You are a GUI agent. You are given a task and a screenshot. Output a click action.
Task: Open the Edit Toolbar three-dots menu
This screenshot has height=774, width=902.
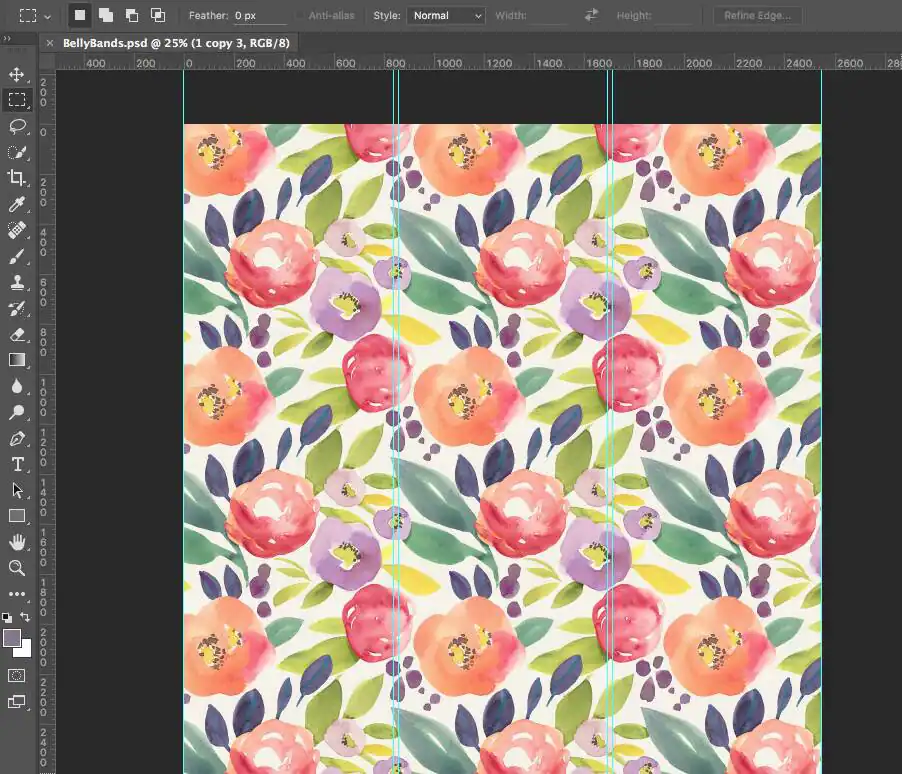pos(17,594)
